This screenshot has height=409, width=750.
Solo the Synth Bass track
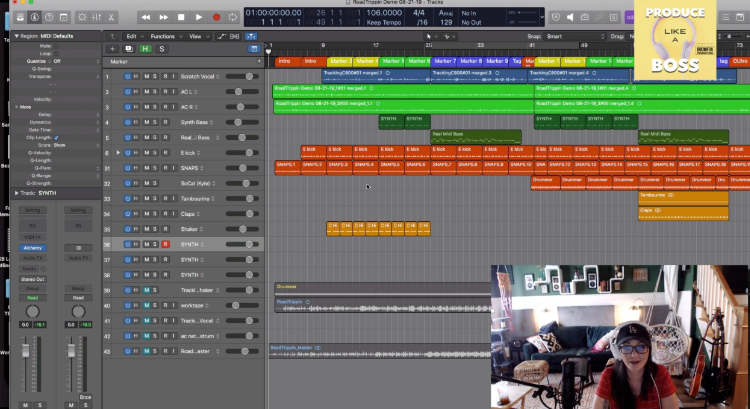tap(155, 122)
